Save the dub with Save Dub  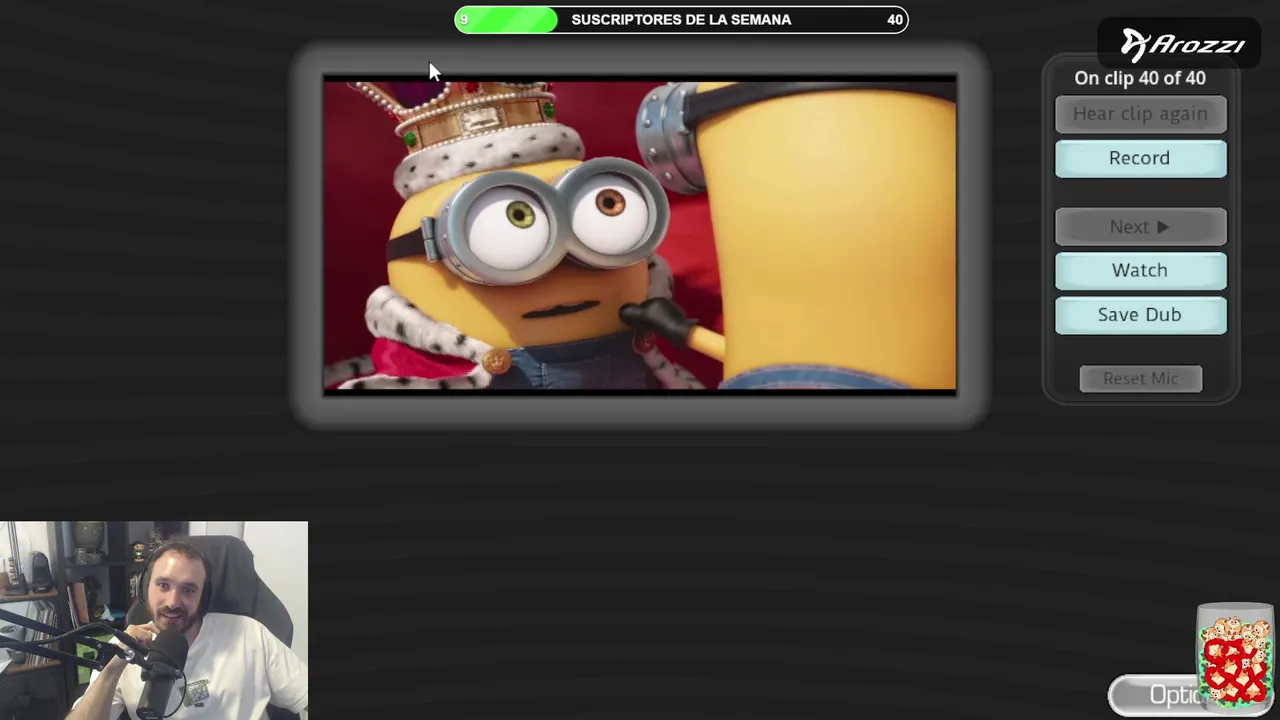[x=1140, y=315]
